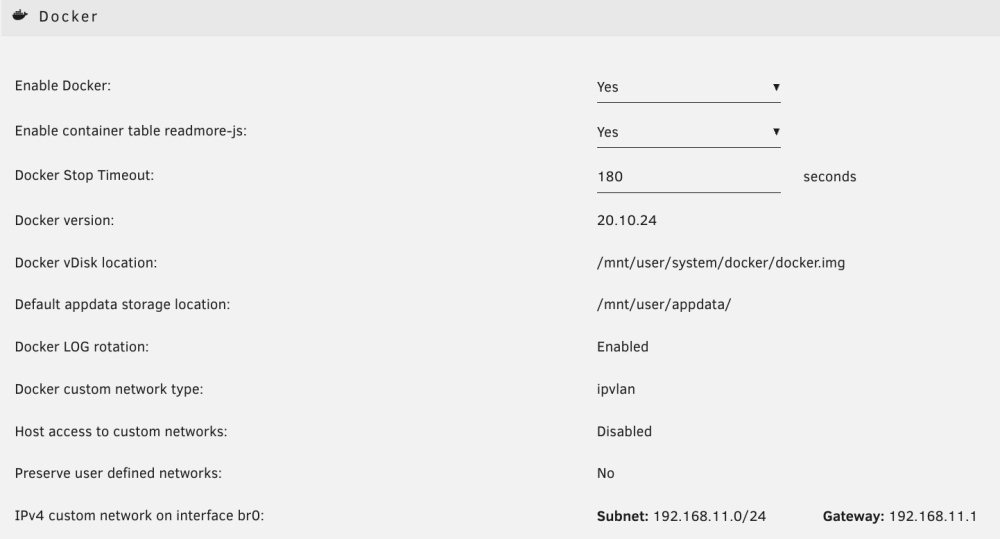Focus the Docker Stop Timeout field
Screen dimensions: 1000x539
pos(688,177)
